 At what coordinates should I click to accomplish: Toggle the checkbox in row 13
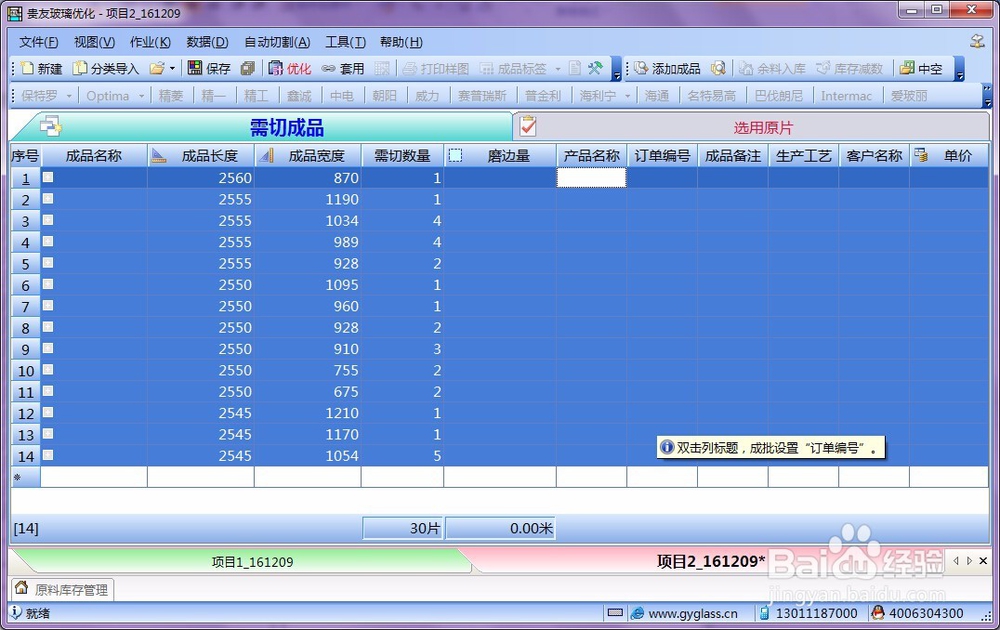(48, 434)
